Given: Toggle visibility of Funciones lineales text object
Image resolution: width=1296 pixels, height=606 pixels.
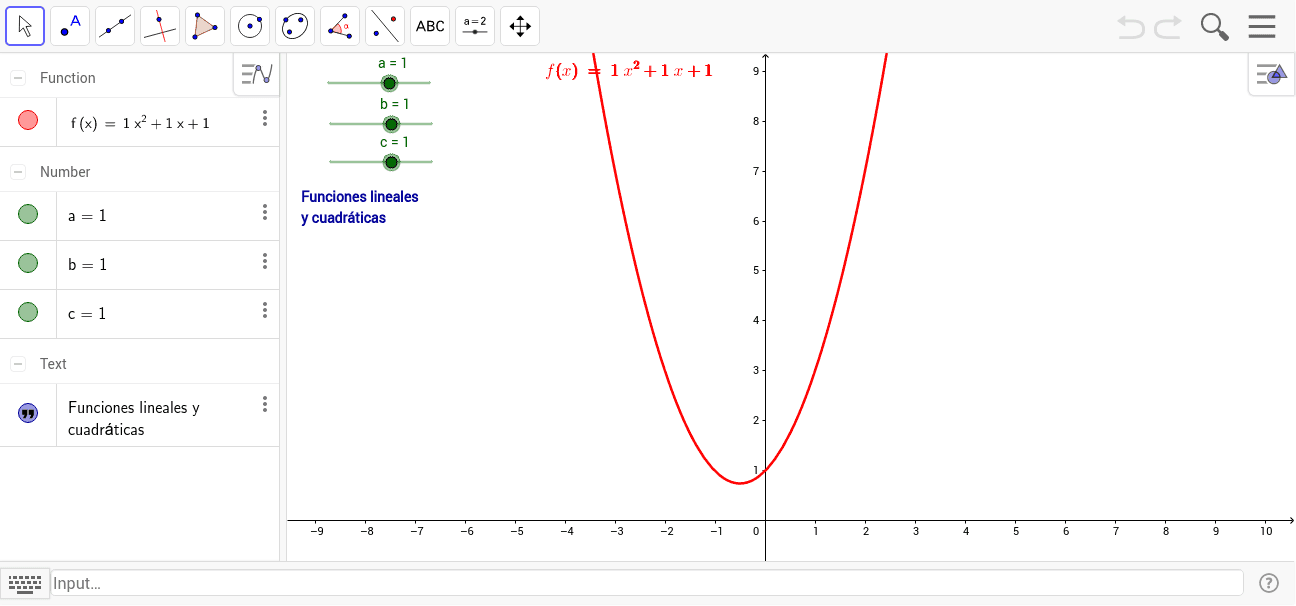Looking at the screenshot, I should coord(28,413).
